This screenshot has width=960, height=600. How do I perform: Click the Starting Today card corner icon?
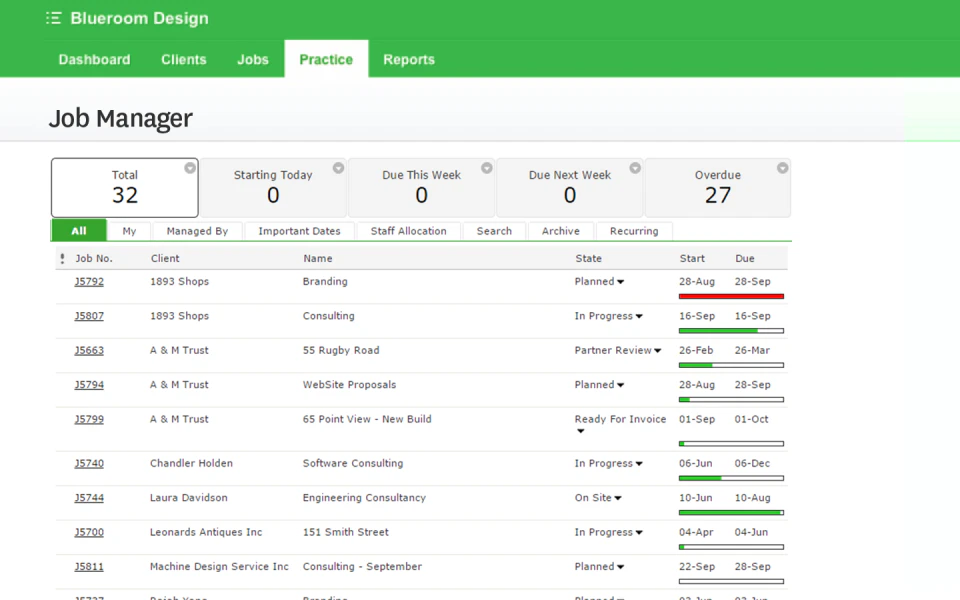[x=337, y=167]
